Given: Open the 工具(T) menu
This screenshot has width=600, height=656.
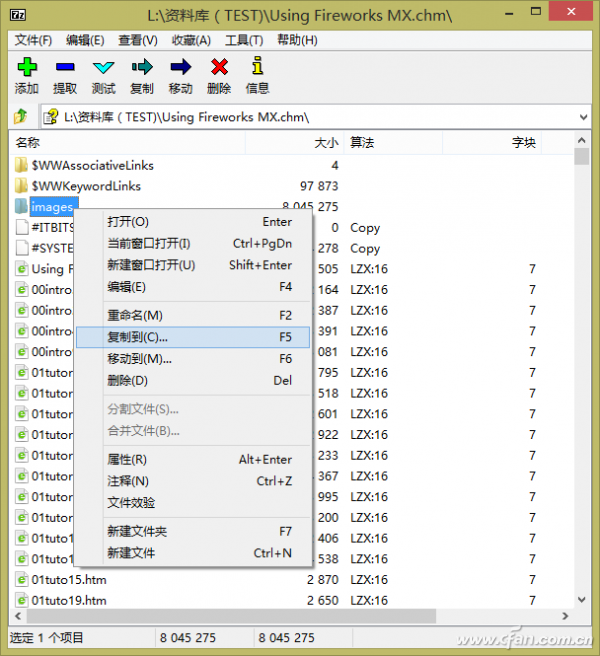Looking at the screenshot, I should pyautogui.click(x=244, y=41).
